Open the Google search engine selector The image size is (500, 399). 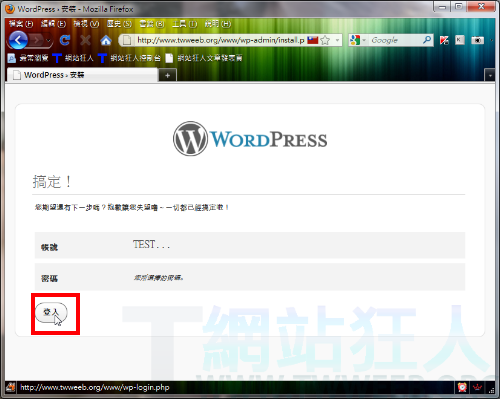click(358, 40)
